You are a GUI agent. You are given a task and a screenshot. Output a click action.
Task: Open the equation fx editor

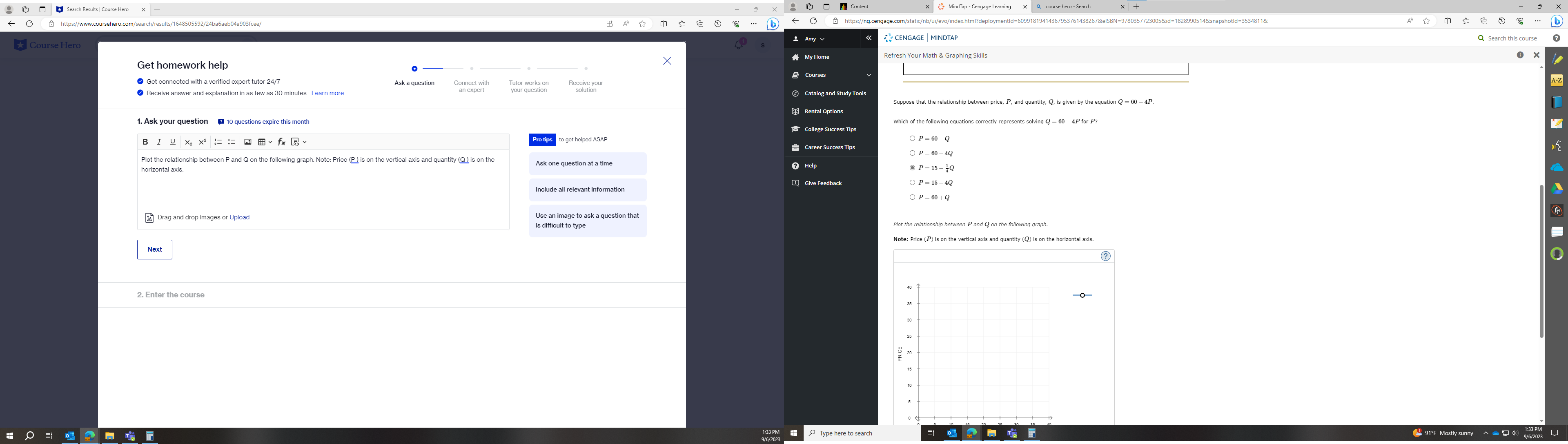(x=281, y=142)
